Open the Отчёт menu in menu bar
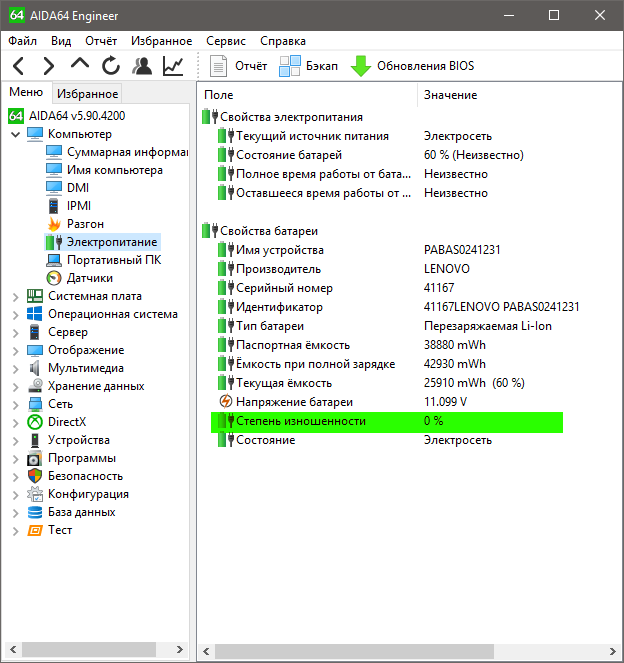 coord(101,41)
